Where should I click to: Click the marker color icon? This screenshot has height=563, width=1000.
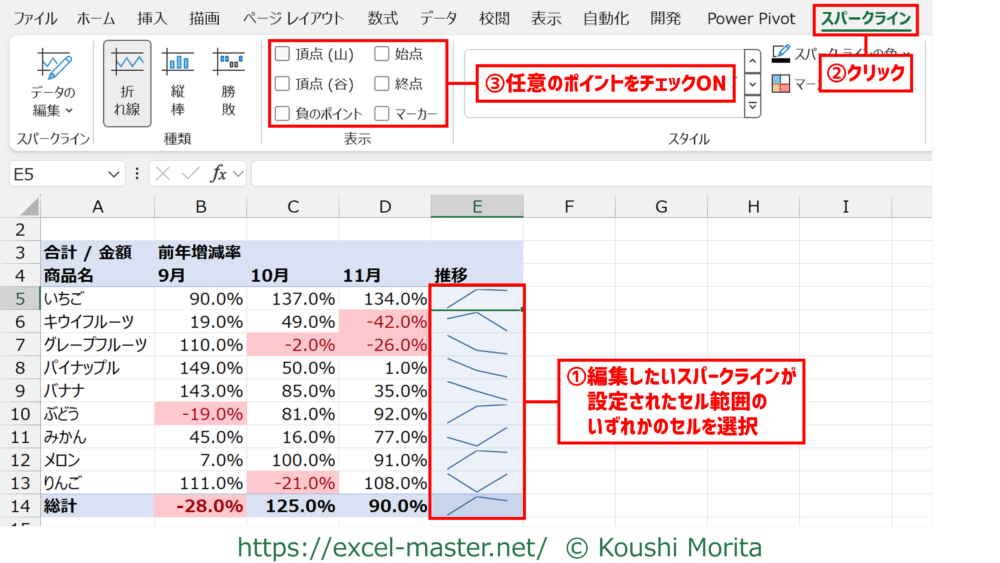[781, 84]
